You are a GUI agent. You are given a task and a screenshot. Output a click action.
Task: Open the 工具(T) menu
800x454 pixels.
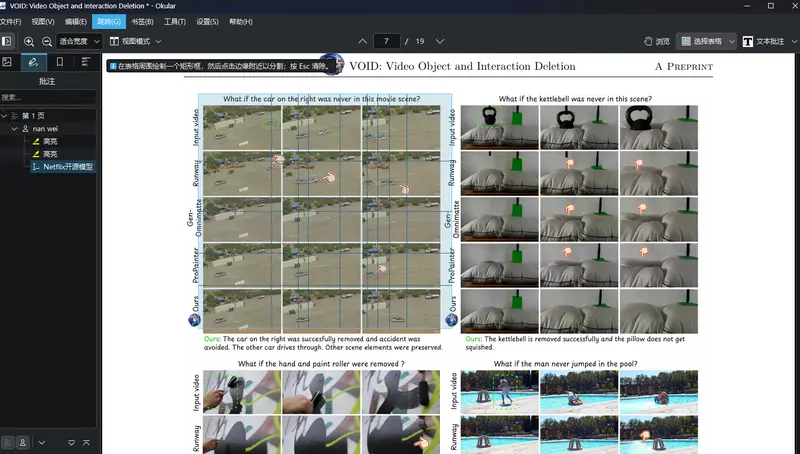175,21
